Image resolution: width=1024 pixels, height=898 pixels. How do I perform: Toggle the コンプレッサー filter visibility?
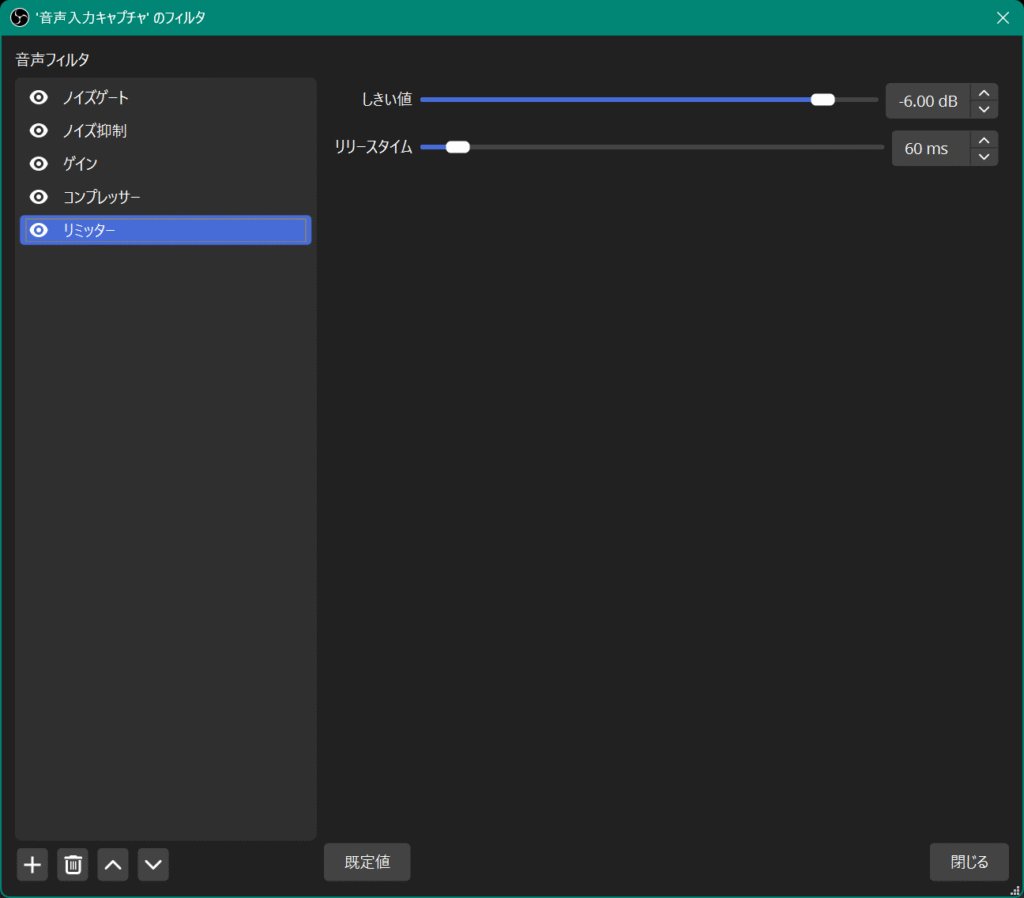[39, 197]
